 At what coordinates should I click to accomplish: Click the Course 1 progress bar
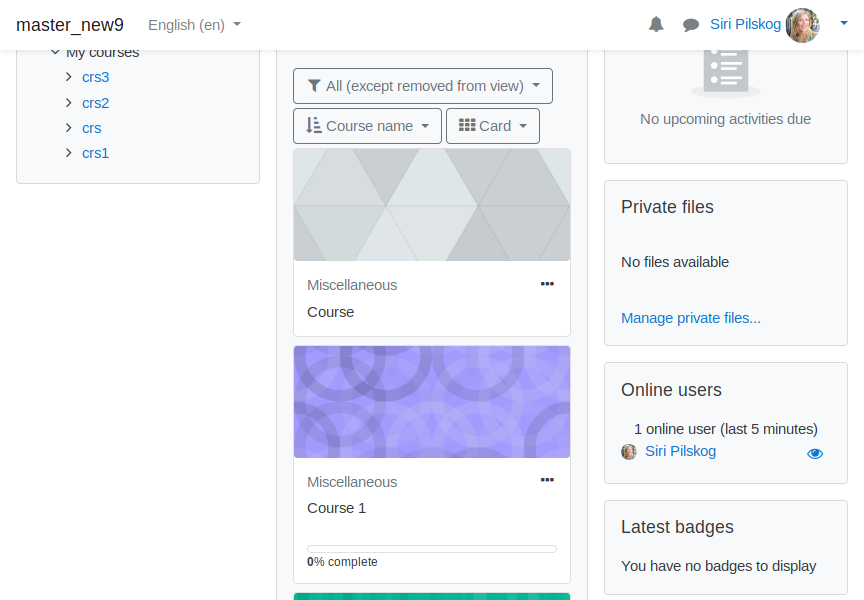[x=431, y=549]
